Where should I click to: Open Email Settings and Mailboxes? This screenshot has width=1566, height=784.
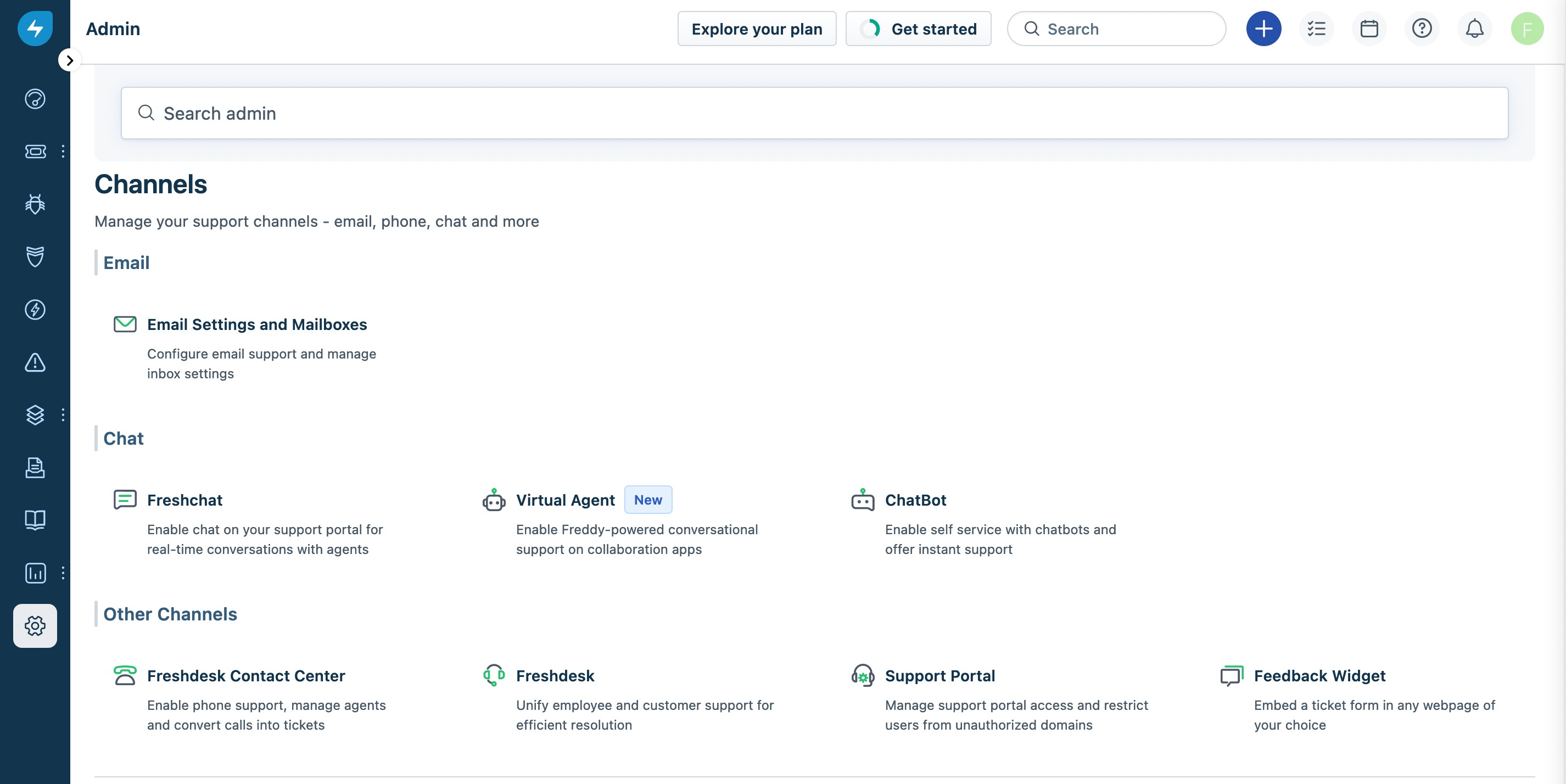[256, 324]
